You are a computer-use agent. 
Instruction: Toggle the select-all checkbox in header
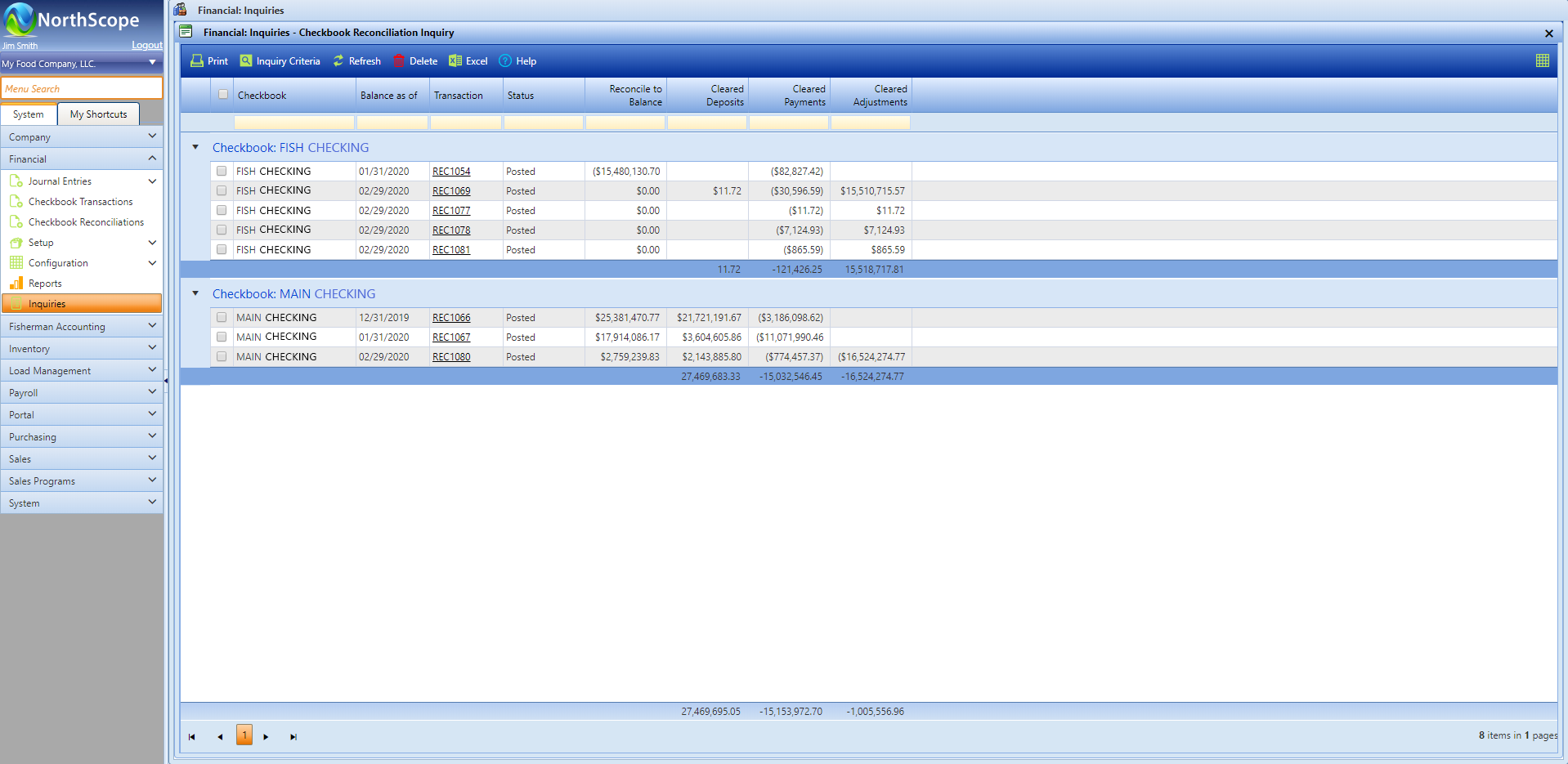(223, 95)
